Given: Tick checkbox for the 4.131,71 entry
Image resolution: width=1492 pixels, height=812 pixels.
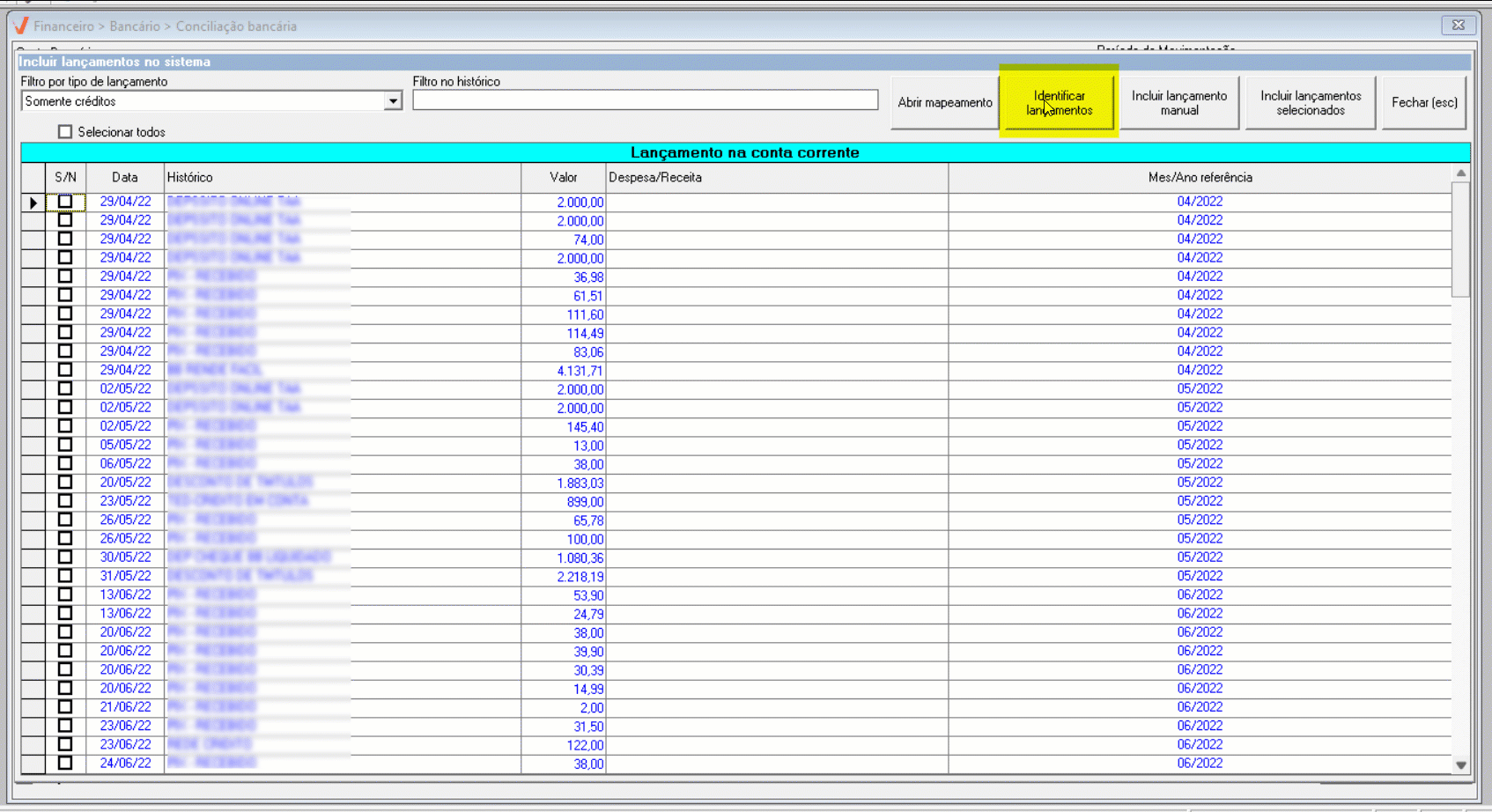Looking at the screenshot, I should [65, 370].
